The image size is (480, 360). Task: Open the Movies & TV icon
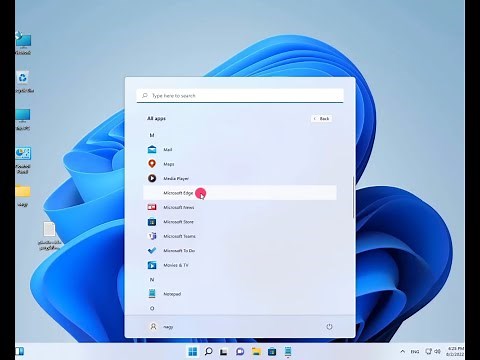(152, 265)
